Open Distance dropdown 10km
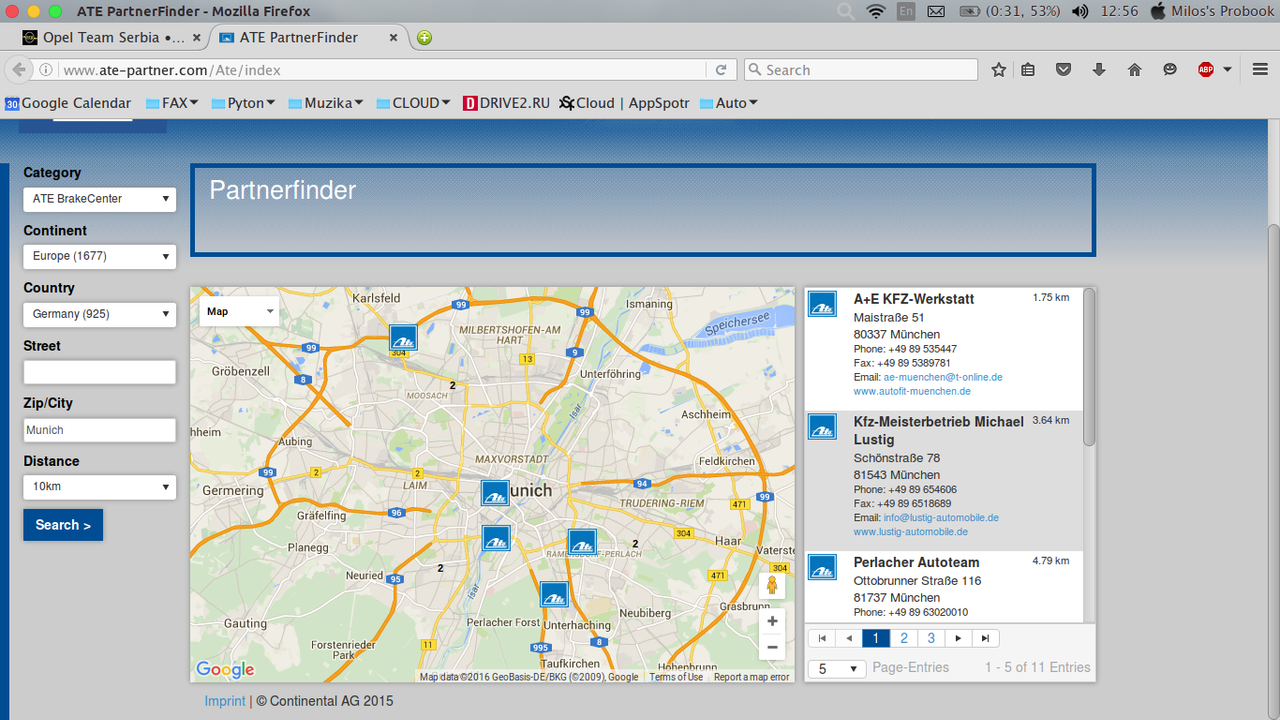The width and height of the screenshot is (1280, 720). point(100,487)
